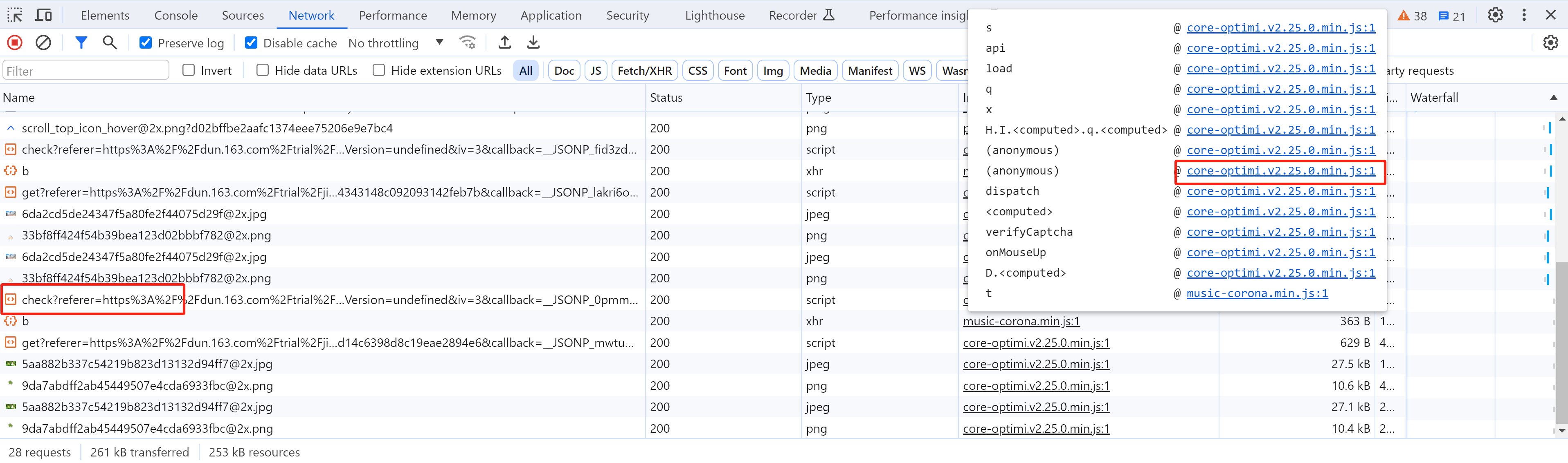The width and height of the screenshot is (1568, 463).
Task: Select the All request type filter
Action: [526, 71]
